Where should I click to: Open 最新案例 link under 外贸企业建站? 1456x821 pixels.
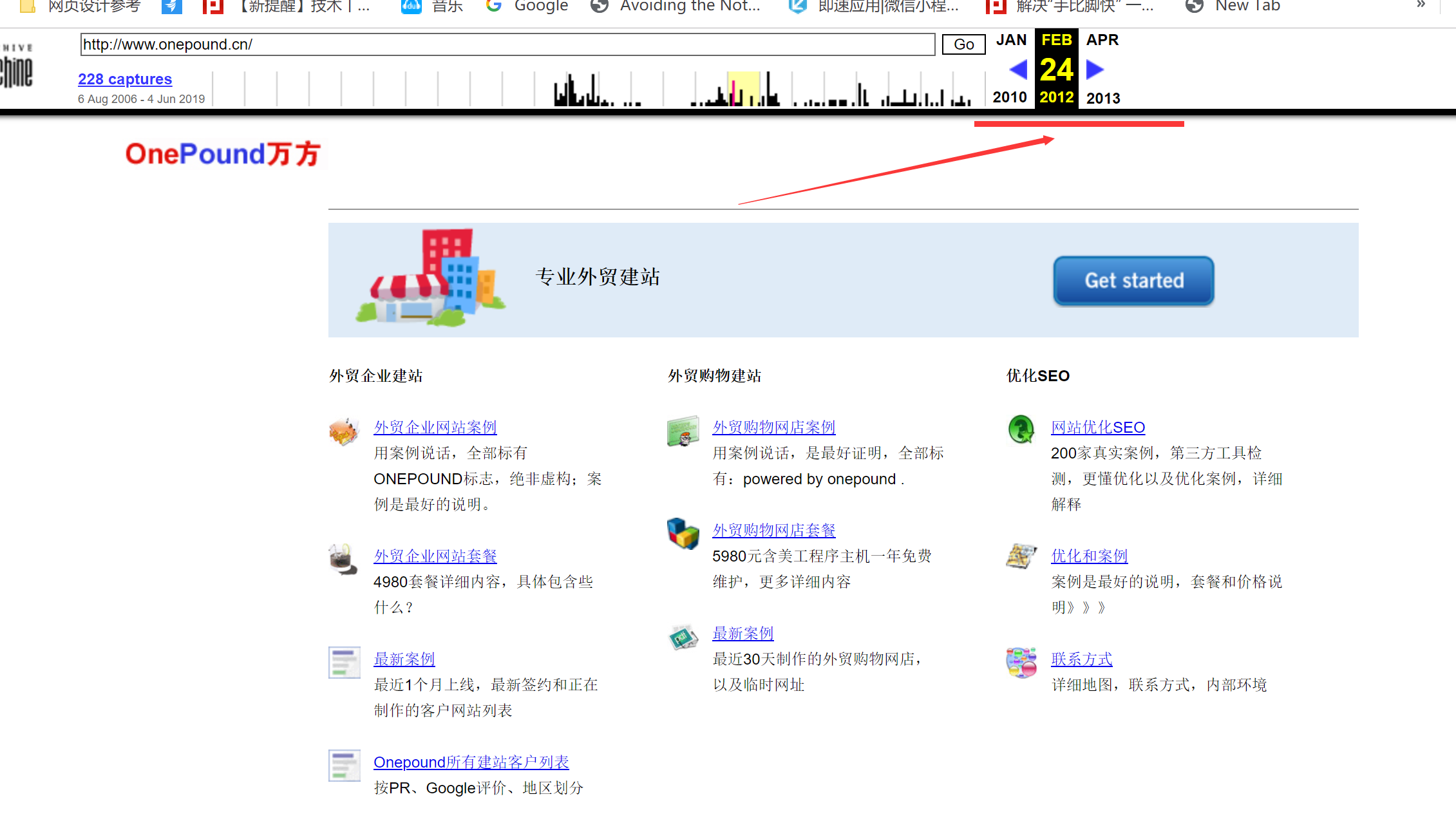[404, 659]
